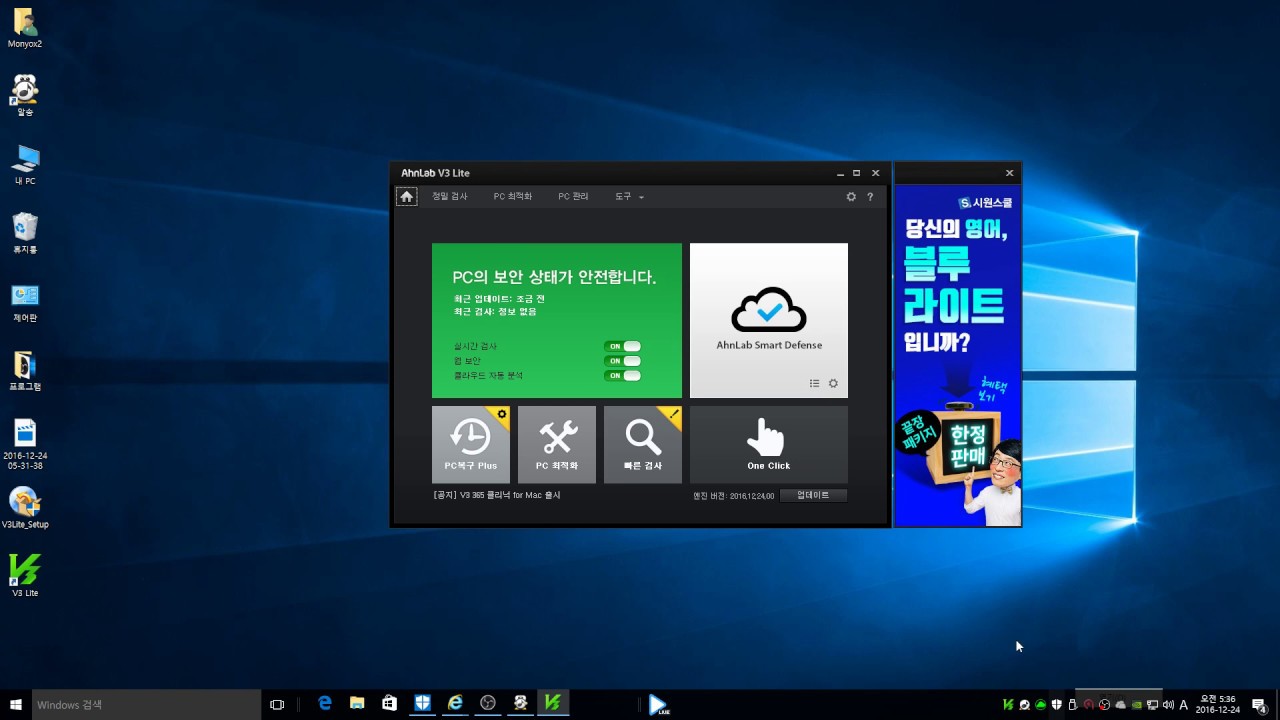Switch to V3 Lite taskbar button
1280x720 pixels.
pyautogui.click(x=552, y=704)
